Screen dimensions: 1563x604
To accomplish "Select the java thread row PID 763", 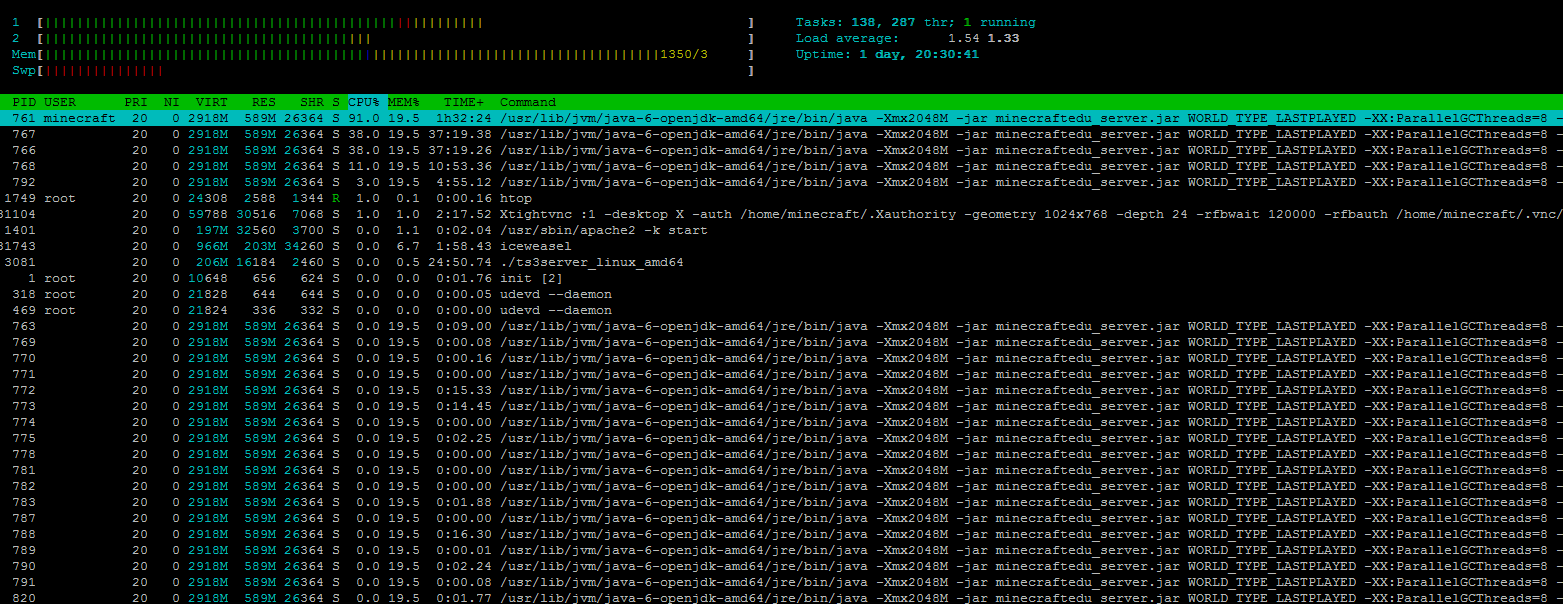I will pyautogui.click(x=781, y=326).
